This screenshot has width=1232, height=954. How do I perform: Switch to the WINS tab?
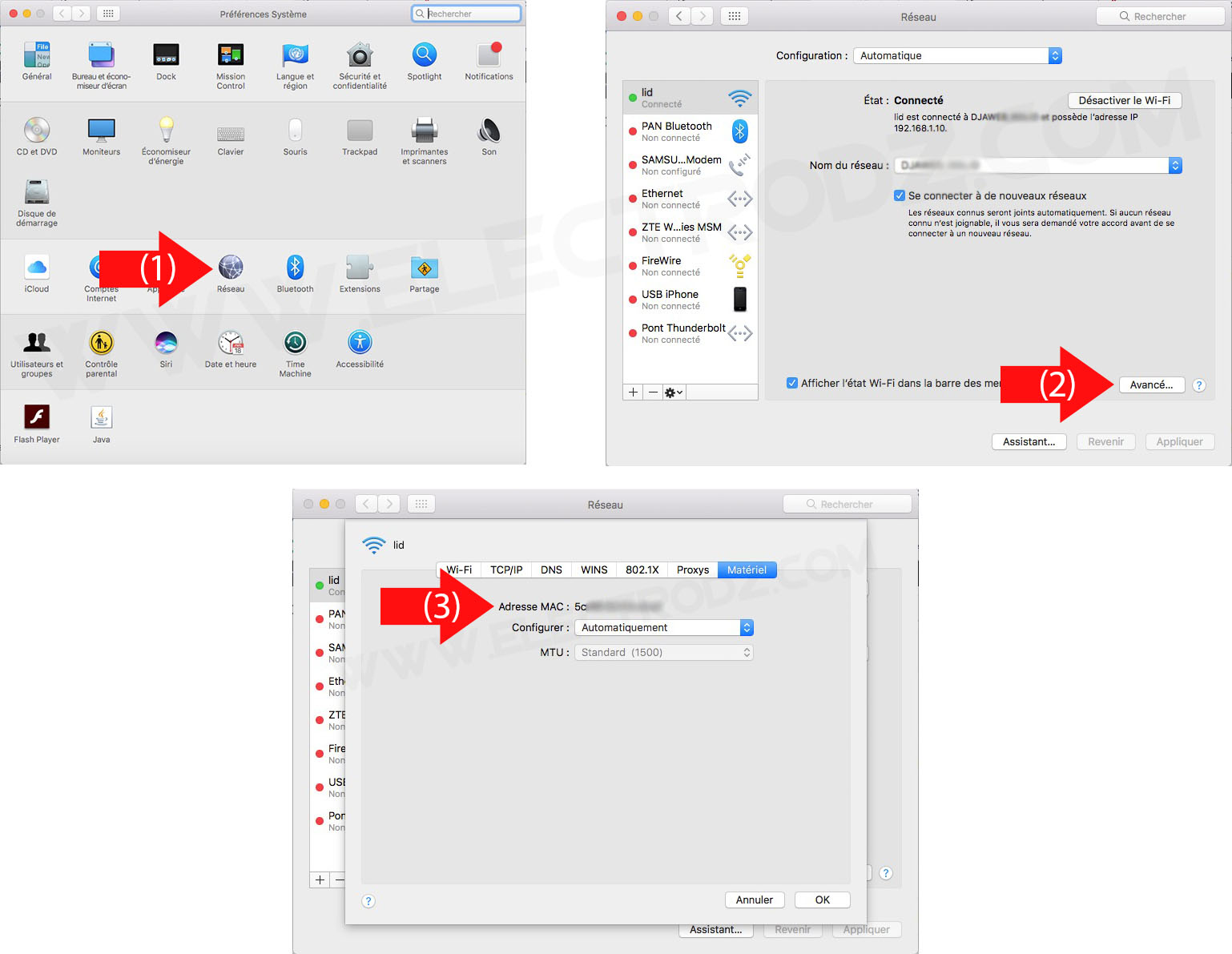[x=594, y=570]
